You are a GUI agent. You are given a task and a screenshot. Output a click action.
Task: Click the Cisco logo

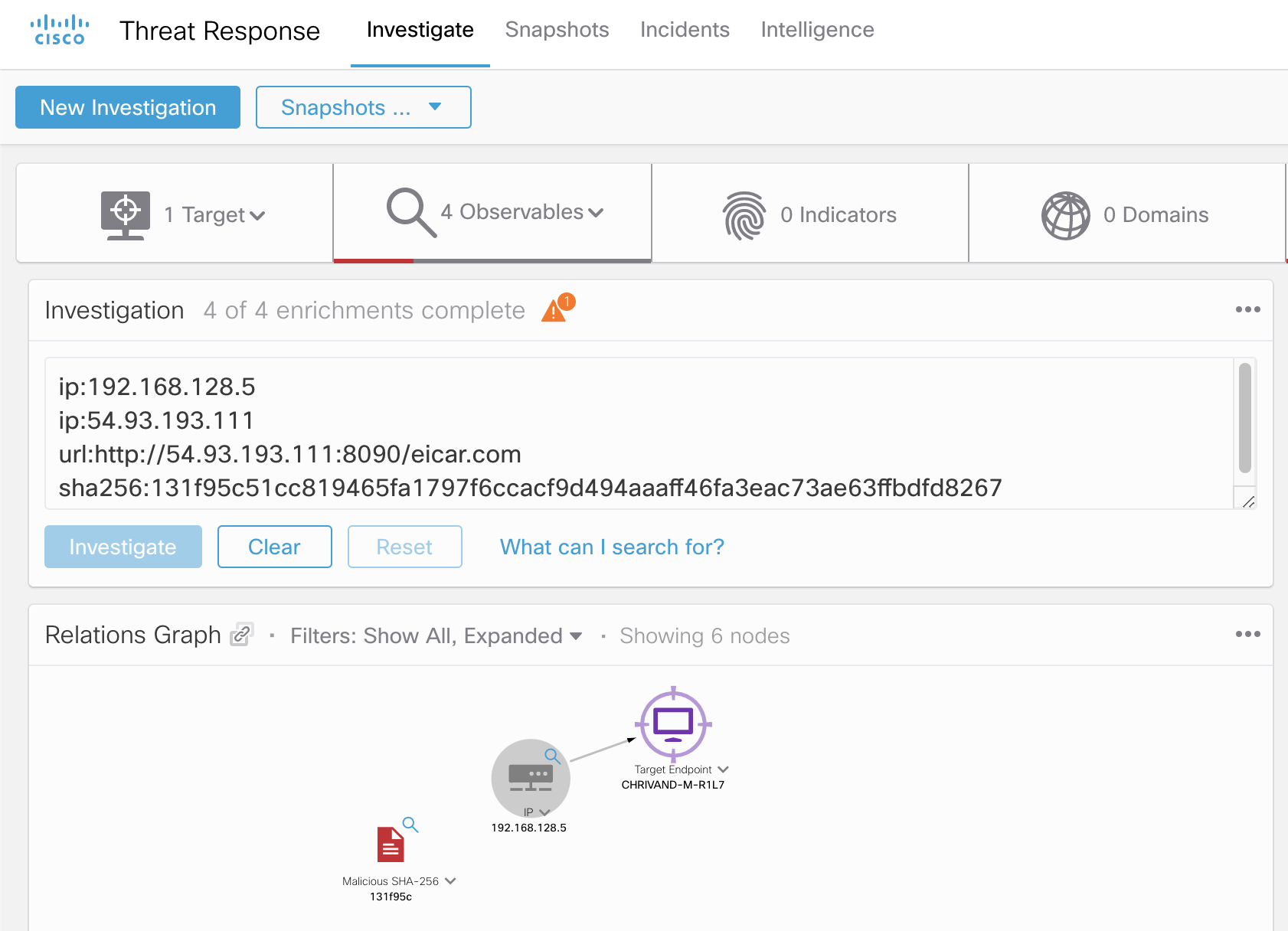(x=60, y=30)
